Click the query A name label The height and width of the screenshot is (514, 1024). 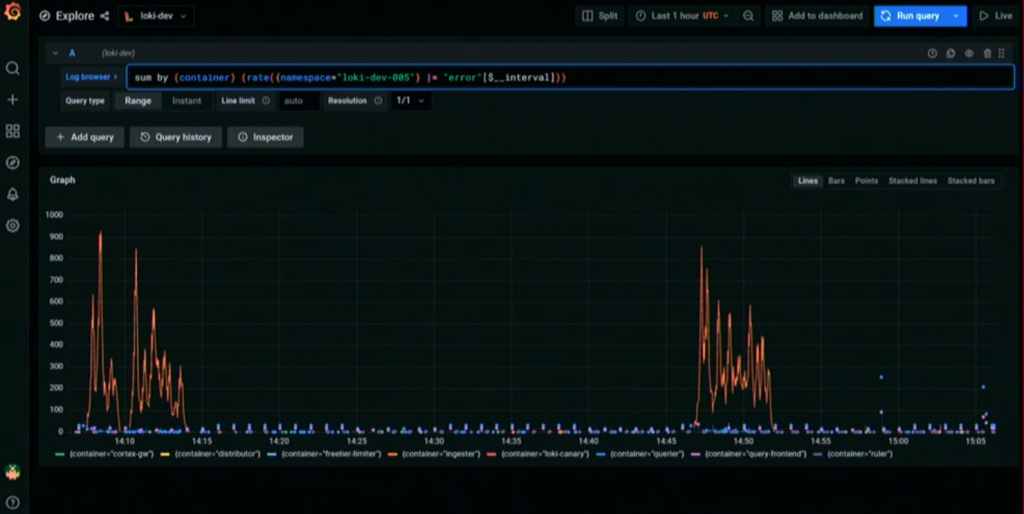[72, 54]
